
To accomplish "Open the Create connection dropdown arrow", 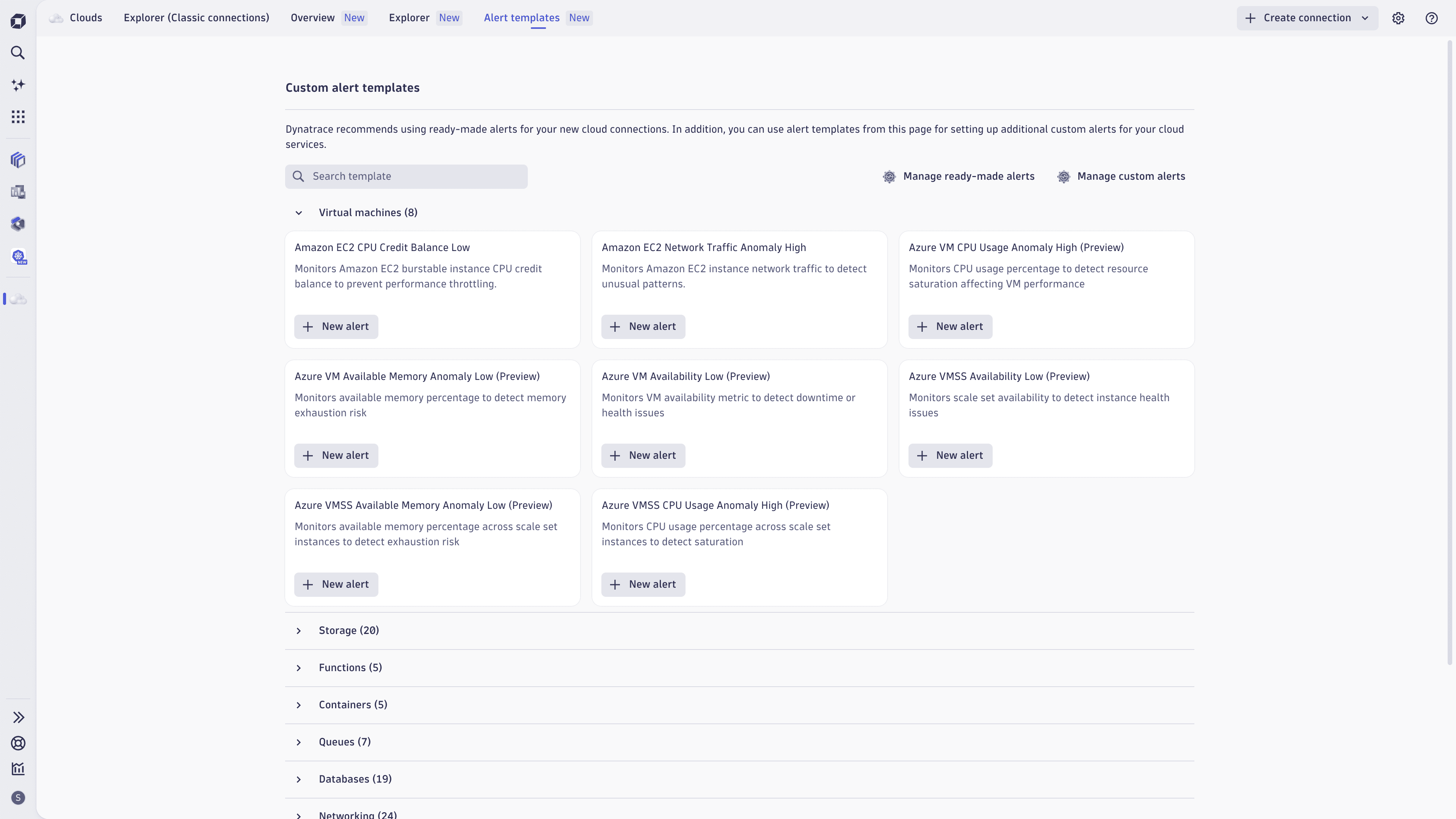I will (x=1365, y=17).
